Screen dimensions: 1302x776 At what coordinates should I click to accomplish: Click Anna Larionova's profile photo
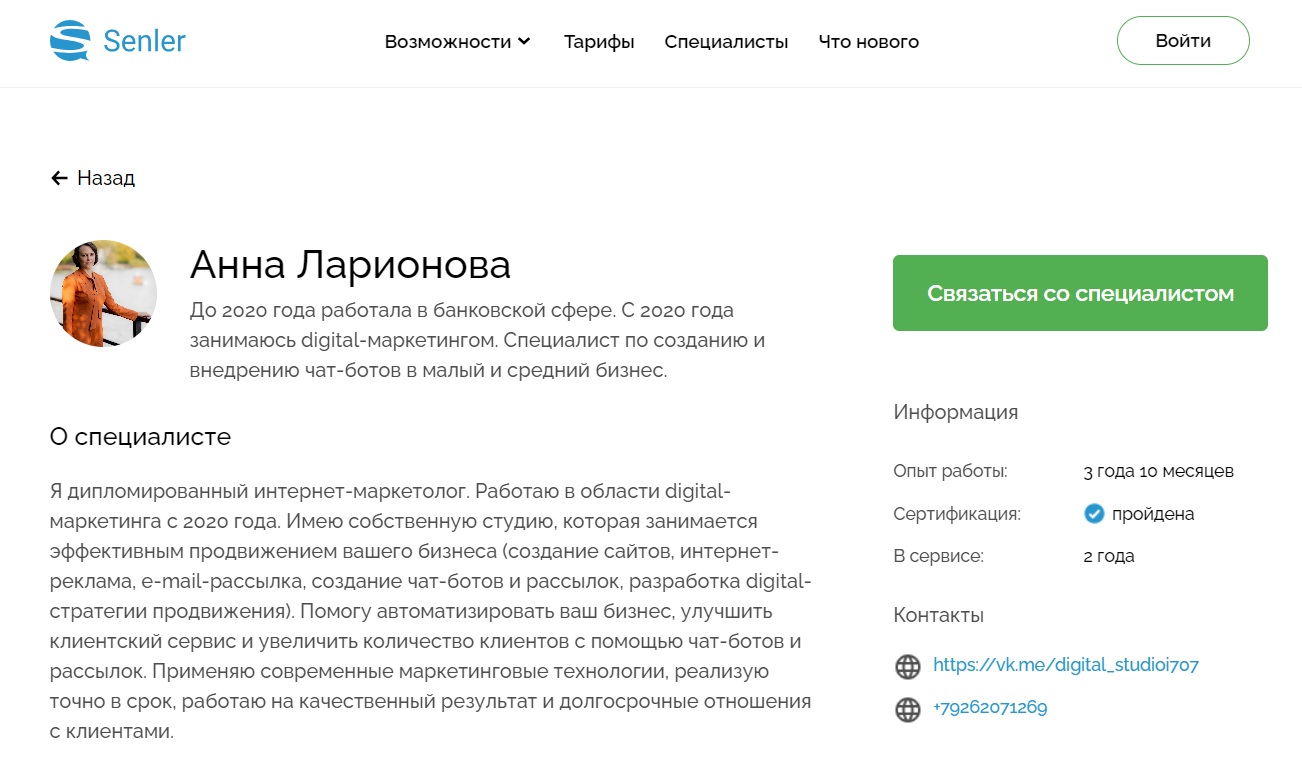click(104, 294)
